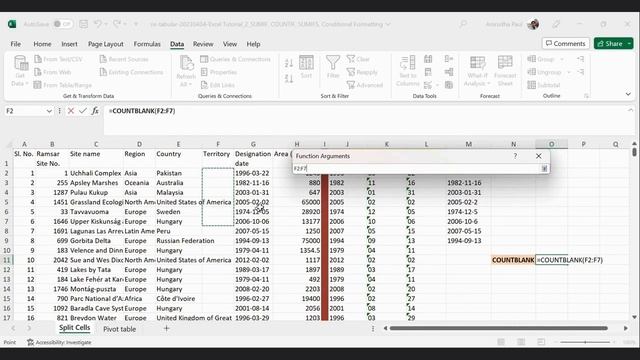The height and width of the screenshot is (360, 640).
Task: Open the File menu
Action: 16,44
